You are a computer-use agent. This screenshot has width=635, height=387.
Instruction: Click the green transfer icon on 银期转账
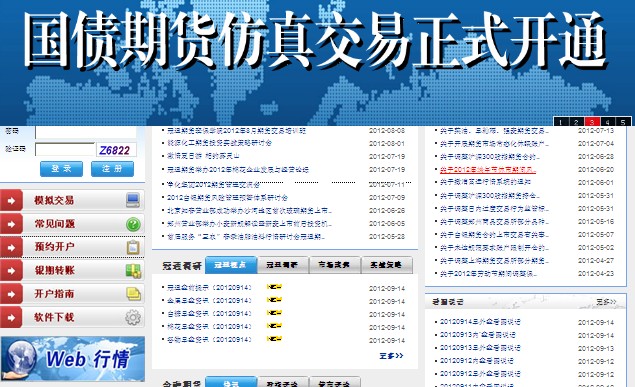coord(133,271)
